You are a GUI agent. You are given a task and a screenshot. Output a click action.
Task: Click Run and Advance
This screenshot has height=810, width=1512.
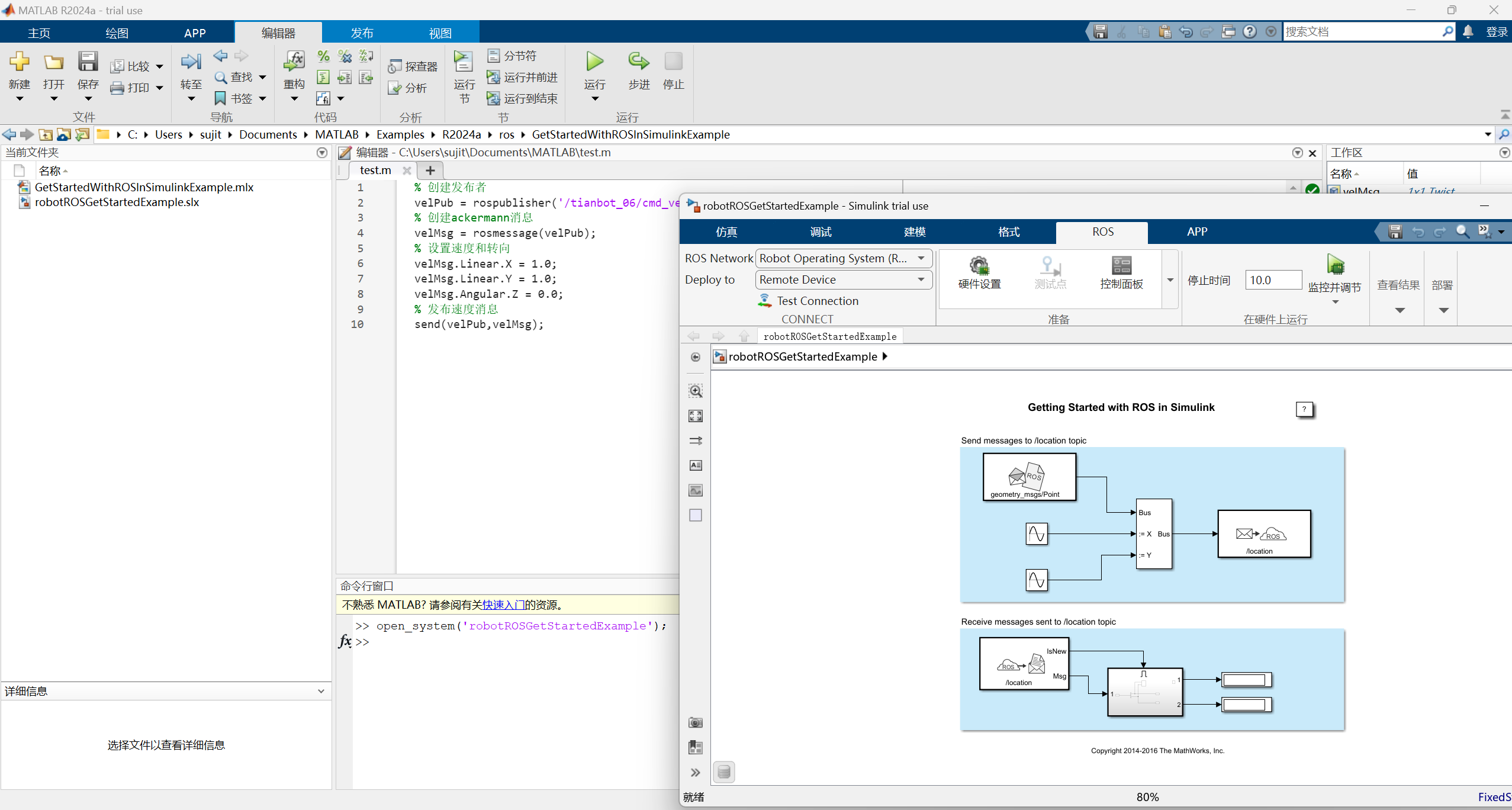(x=522, y=78)
